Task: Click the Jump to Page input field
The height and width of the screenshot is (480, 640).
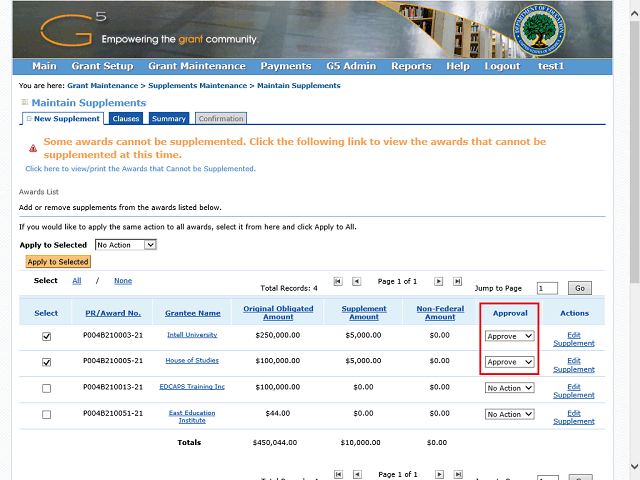Action: click(x=547, y=288)
